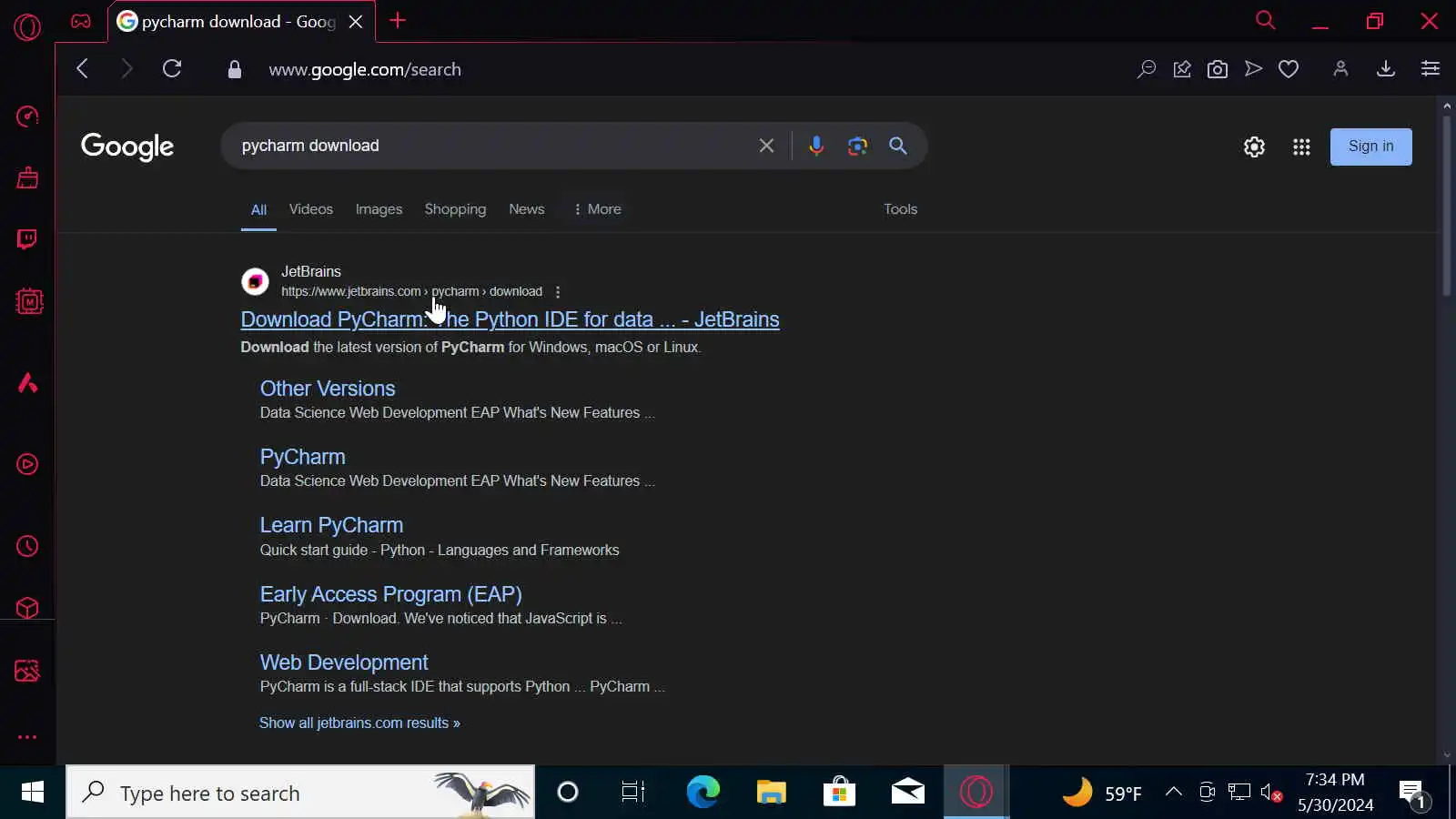This screenshot has height=819, width=1456.
Task: Open GX Corner gamepad icon
Action: pos(81,21)
